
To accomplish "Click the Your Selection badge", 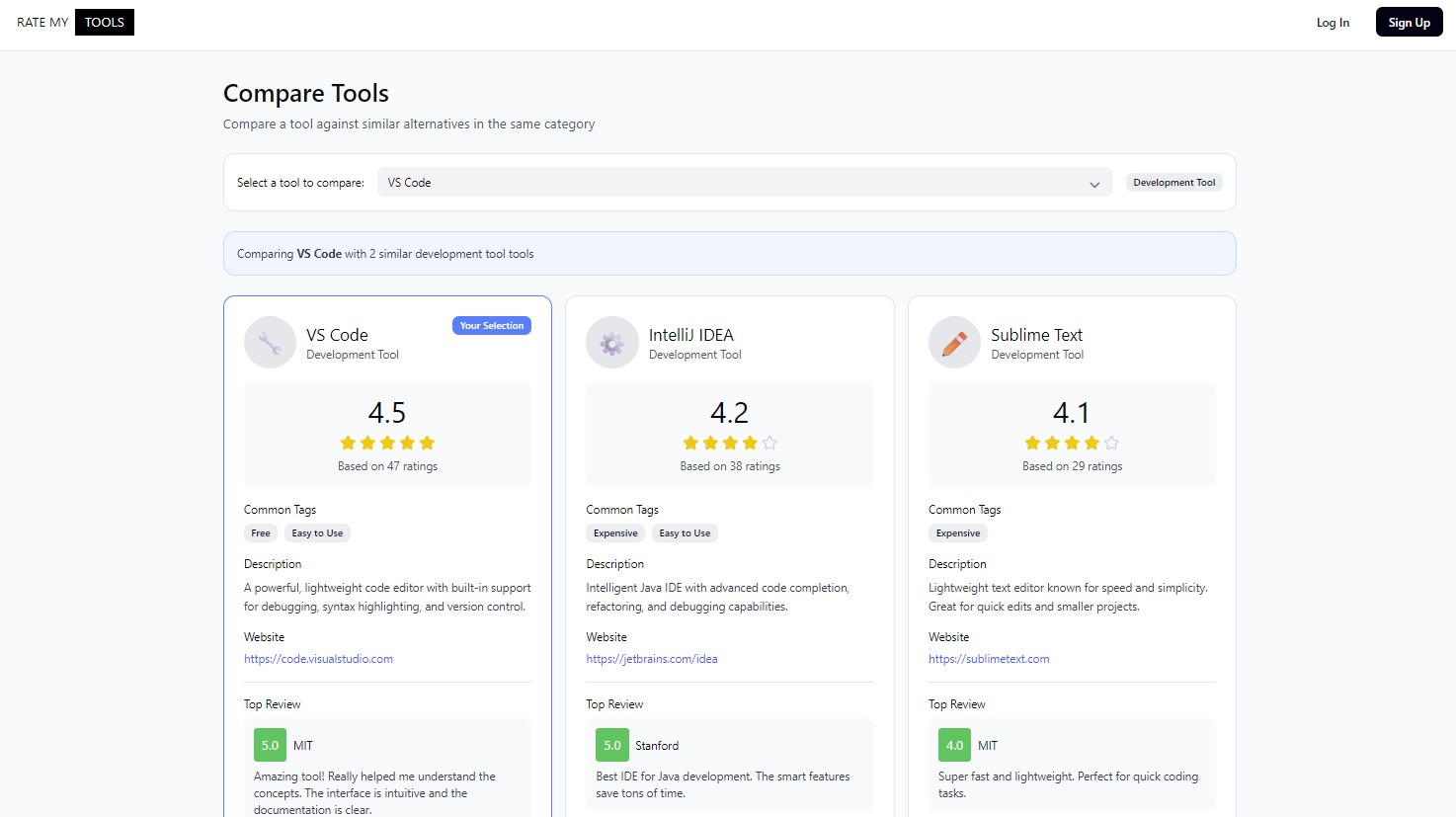I will coord(491,326).
